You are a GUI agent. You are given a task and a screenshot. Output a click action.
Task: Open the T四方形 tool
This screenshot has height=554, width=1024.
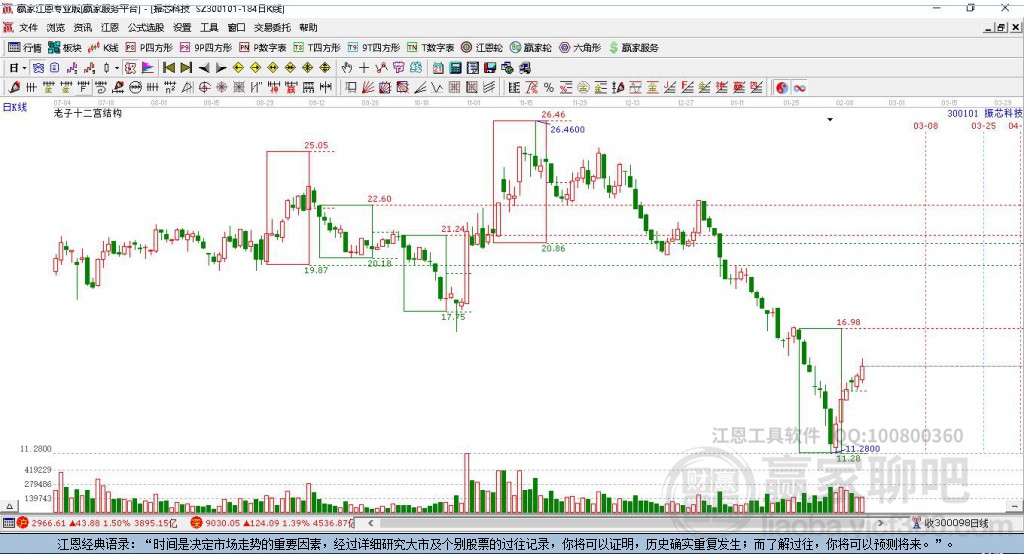(317, 48)
